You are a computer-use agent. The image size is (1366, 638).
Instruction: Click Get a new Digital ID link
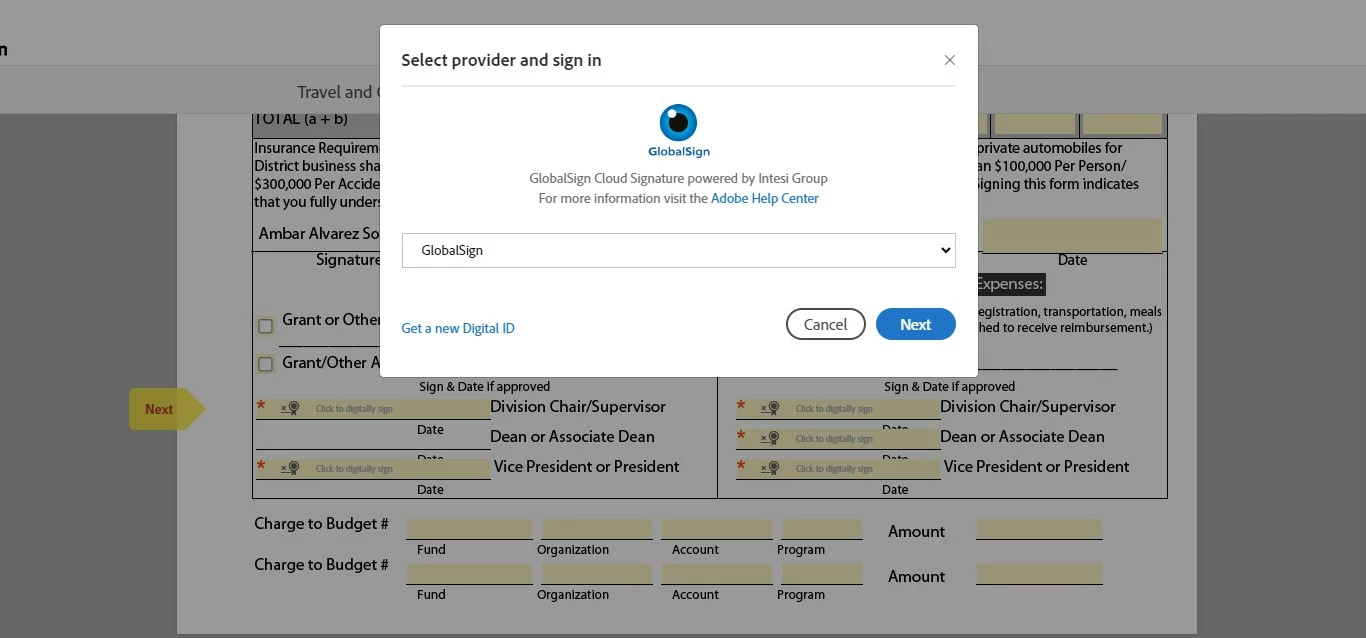(458, 328)
